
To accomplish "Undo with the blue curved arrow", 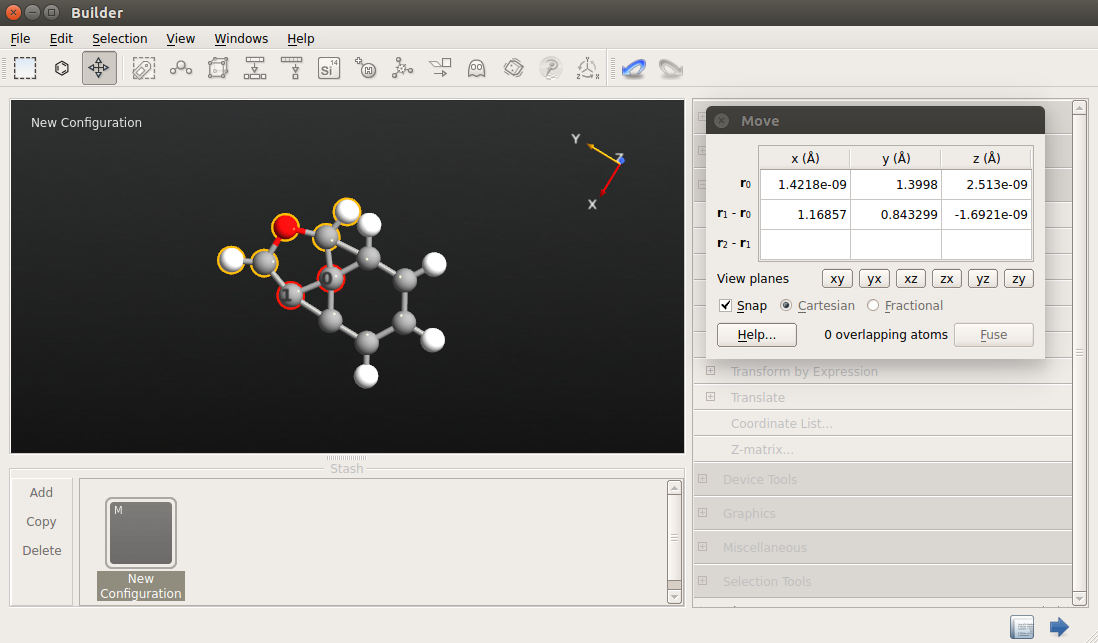I will click(634, 68).
